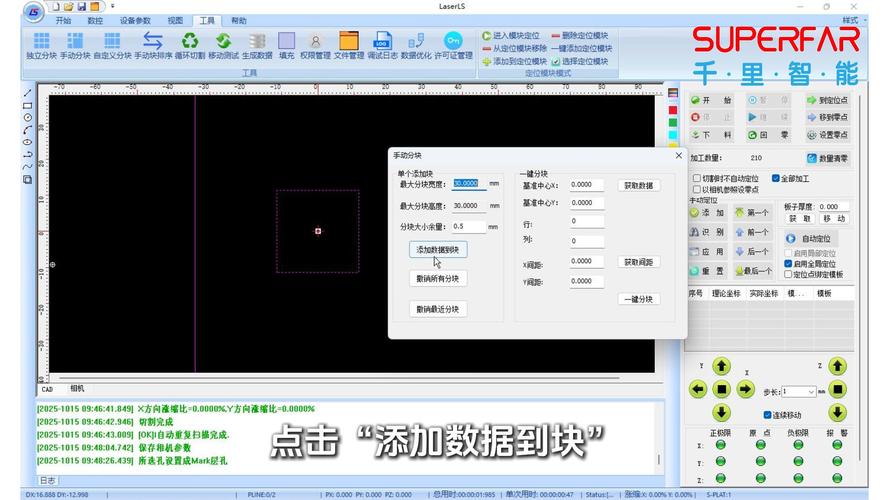Screen dimensions: 889x500
Task: Select the curve drawing tool
Action: [x=27, y=167]
